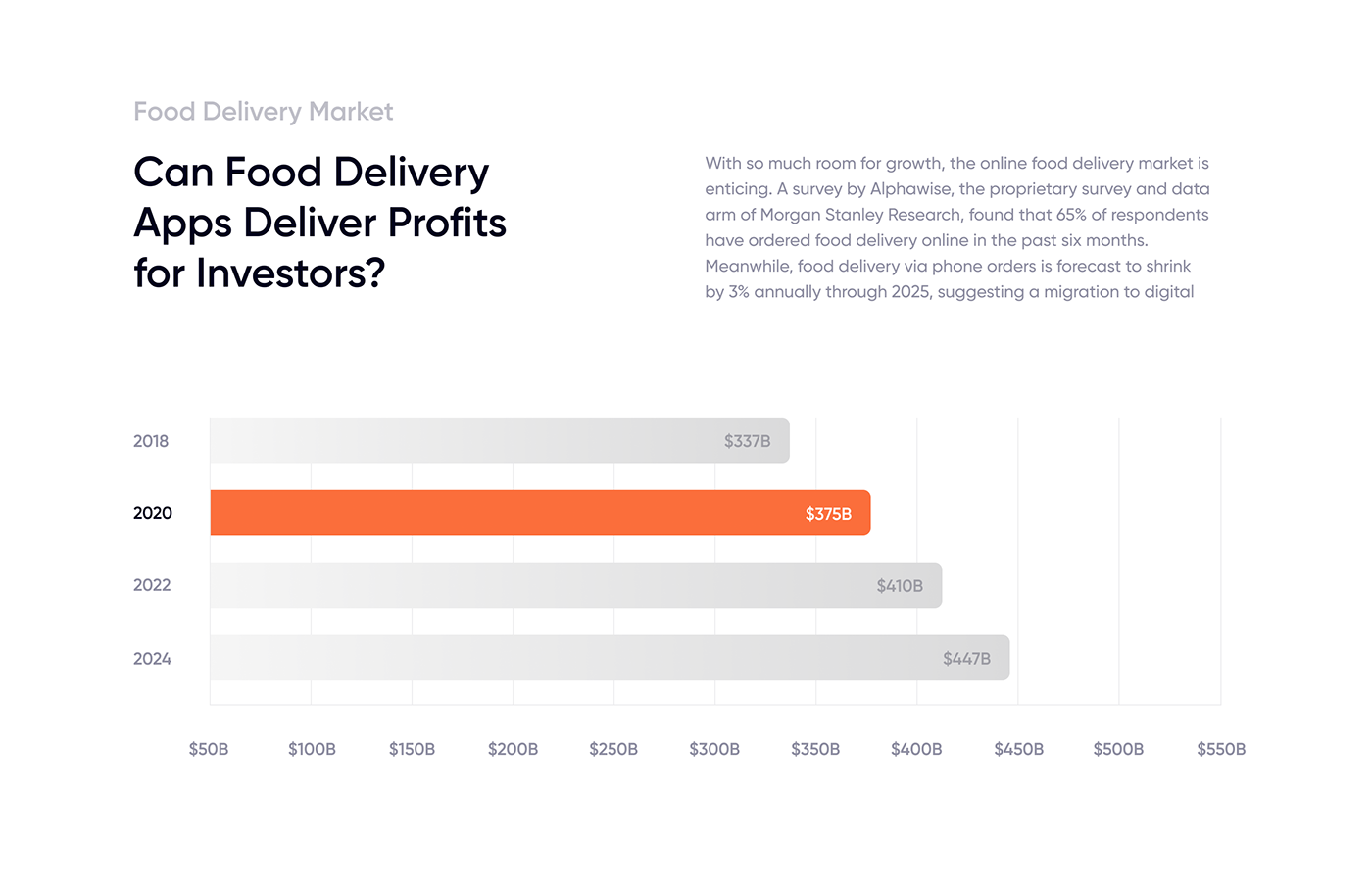Screen dimensions: 1372x895
Task: Select the 2024 year label
Action: tap(152, 659)
